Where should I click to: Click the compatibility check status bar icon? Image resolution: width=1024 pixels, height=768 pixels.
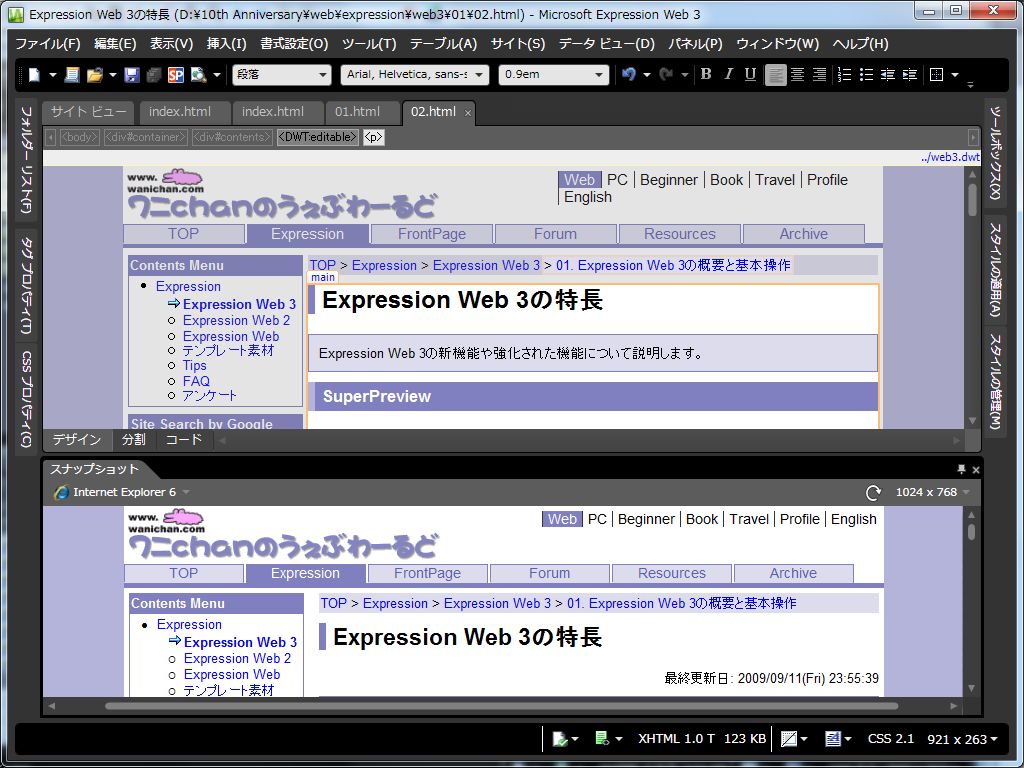point(560,739)
